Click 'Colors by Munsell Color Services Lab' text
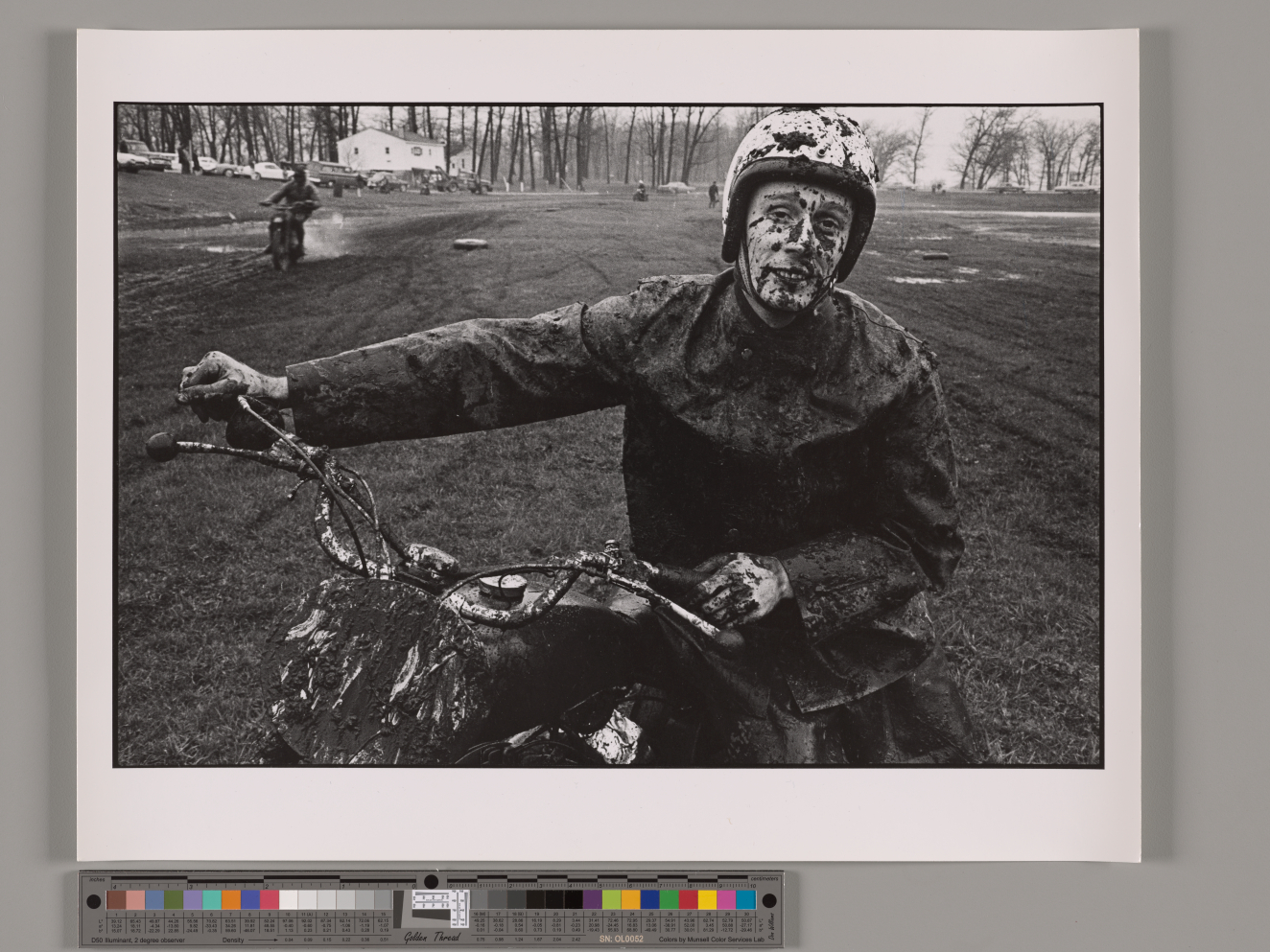Viewport: 1270px width, 952px height. point(711,940)
